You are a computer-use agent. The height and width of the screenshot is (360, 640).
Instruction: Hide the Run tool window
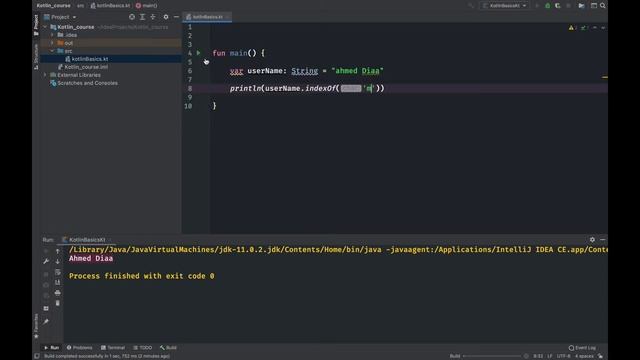603,240
